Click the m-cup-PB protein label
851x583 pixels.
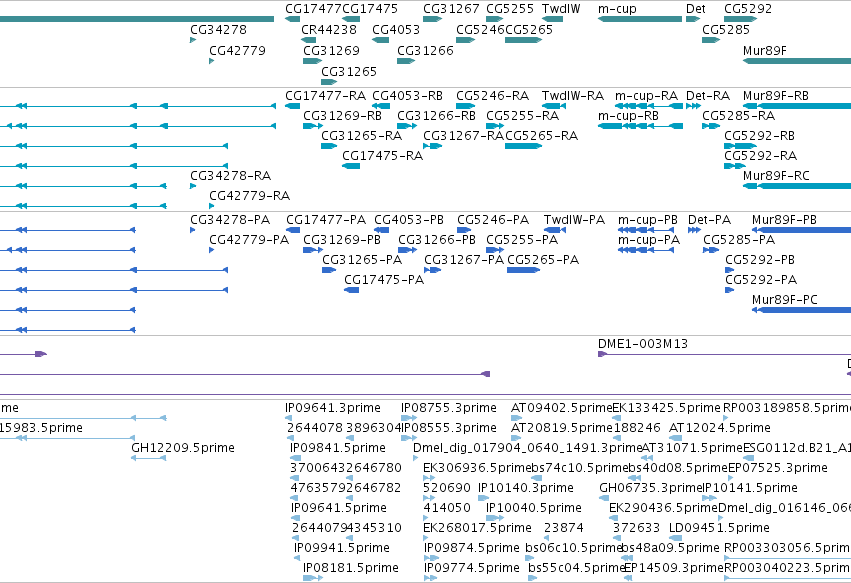click(x=647, y=220)
